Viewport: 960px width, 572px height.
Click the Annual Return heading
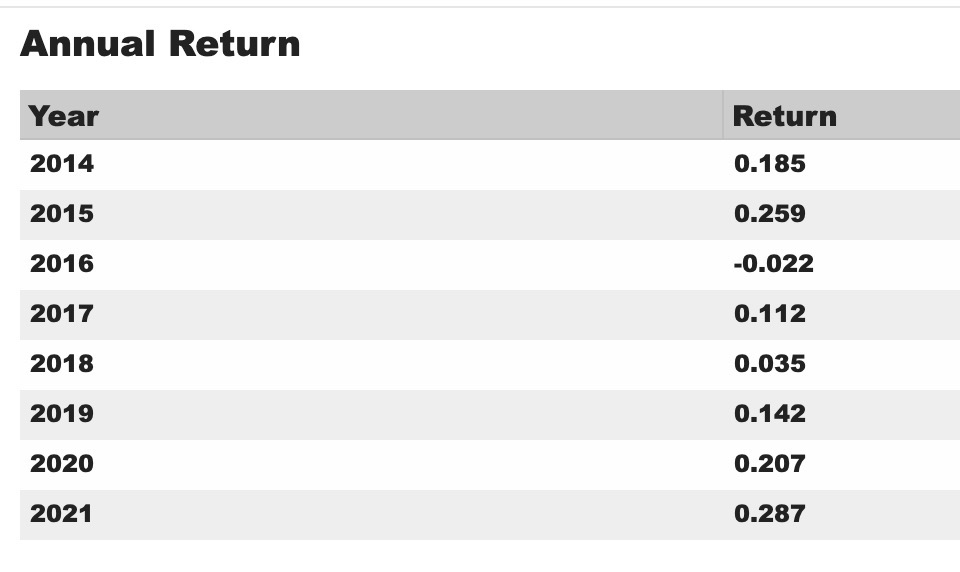pyautogui.click(x=160, y=44)
